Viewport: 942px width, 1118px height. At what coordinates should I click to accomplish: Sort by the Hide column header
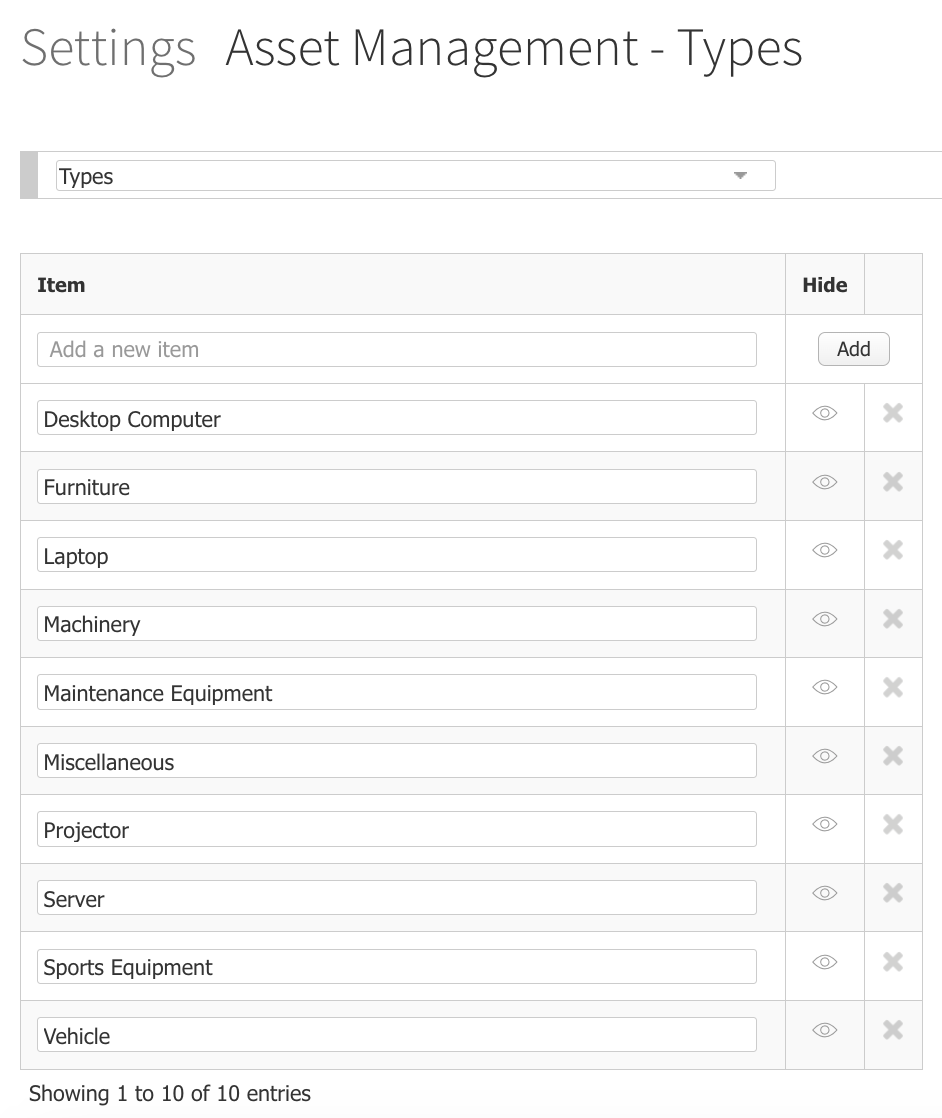825,284
